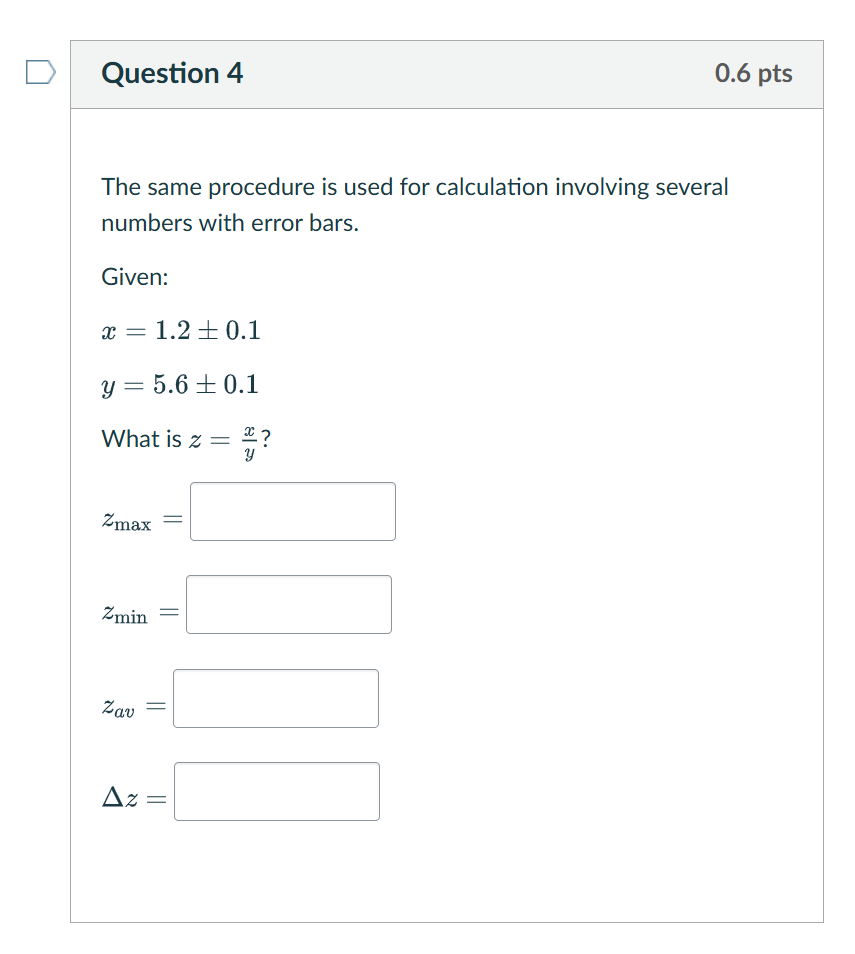Click the y = 5.6 ± 0.1 equation
This screenshot has height=954, width=855.
(x=180, y=384)
